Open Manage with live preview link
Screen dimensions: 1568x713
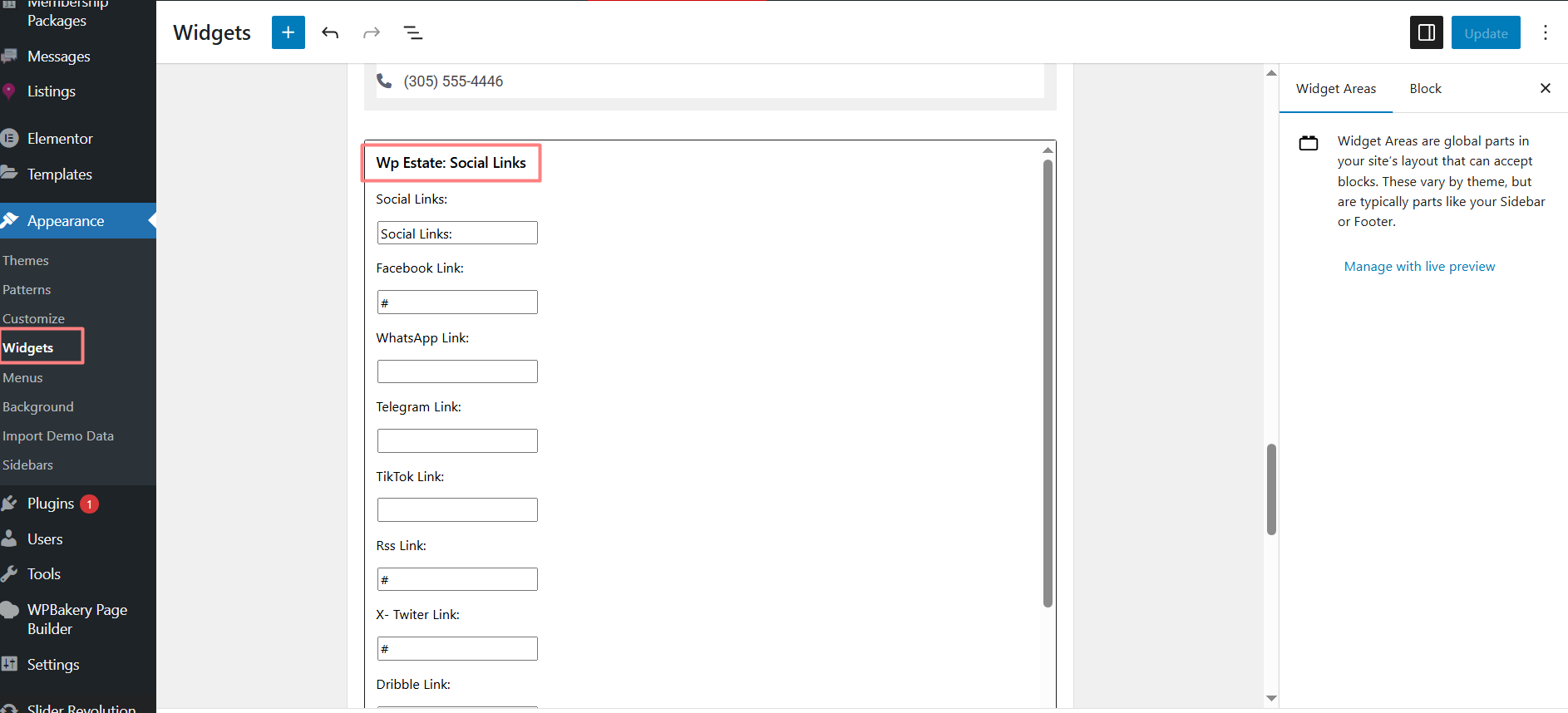[x=1419, y=266]
